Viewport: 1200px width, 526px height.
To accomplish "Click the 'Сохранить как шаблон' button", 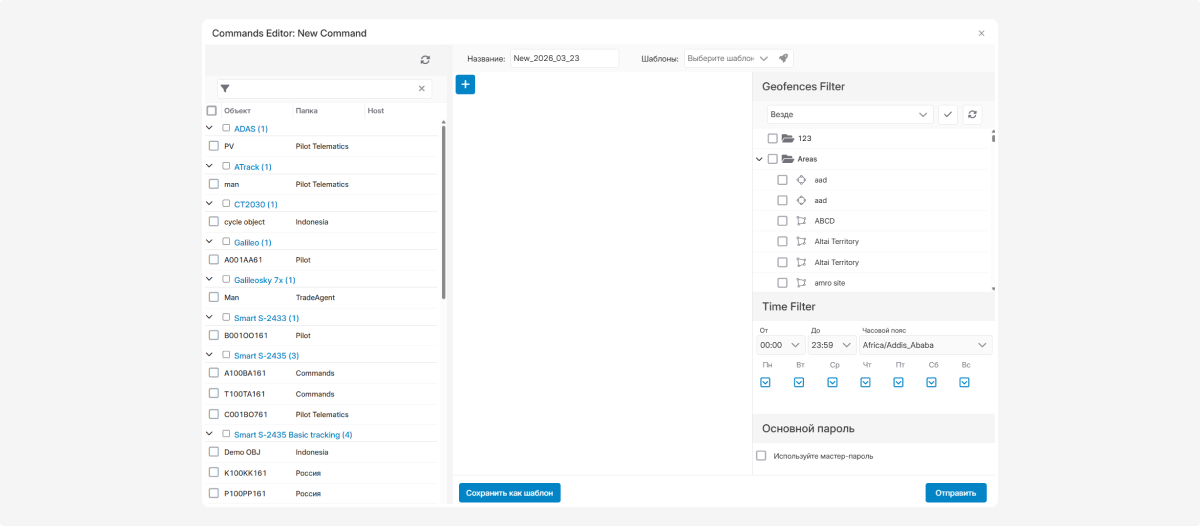I will coord(510,492).
